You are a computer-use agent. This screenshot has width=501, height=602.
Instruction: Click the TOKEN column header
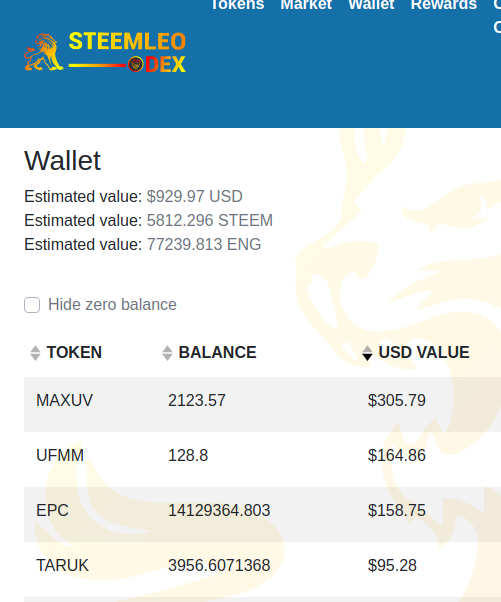coord(74,352)
